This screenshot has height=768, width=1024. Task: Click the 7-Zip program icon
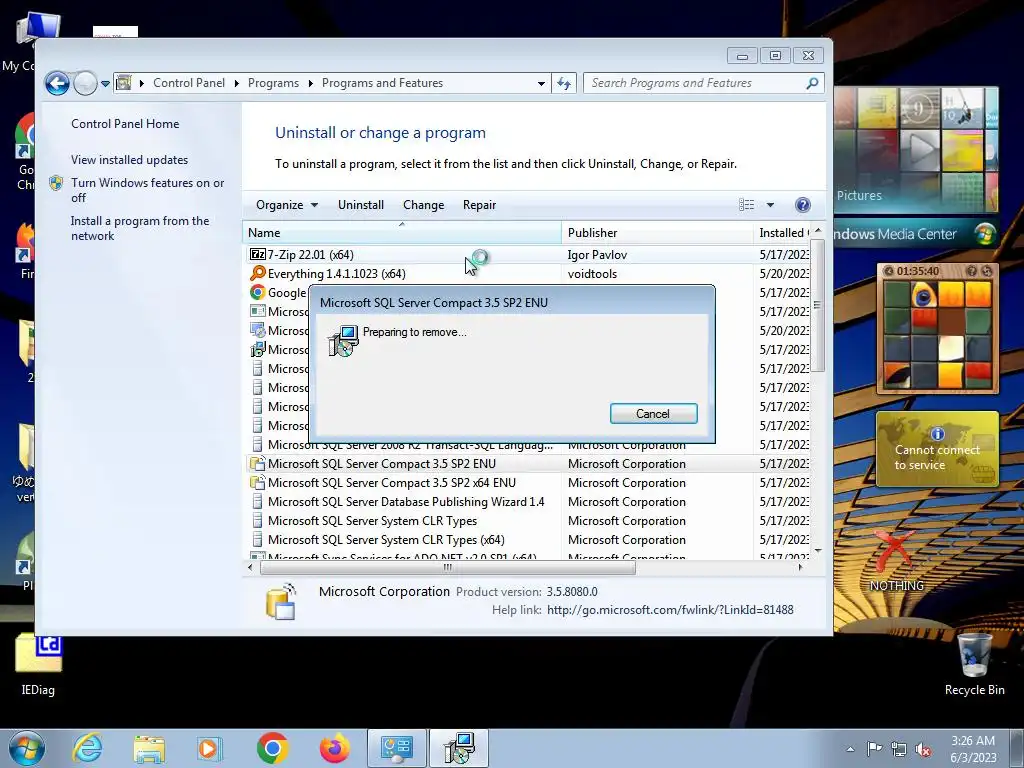(x=257, y=254)
